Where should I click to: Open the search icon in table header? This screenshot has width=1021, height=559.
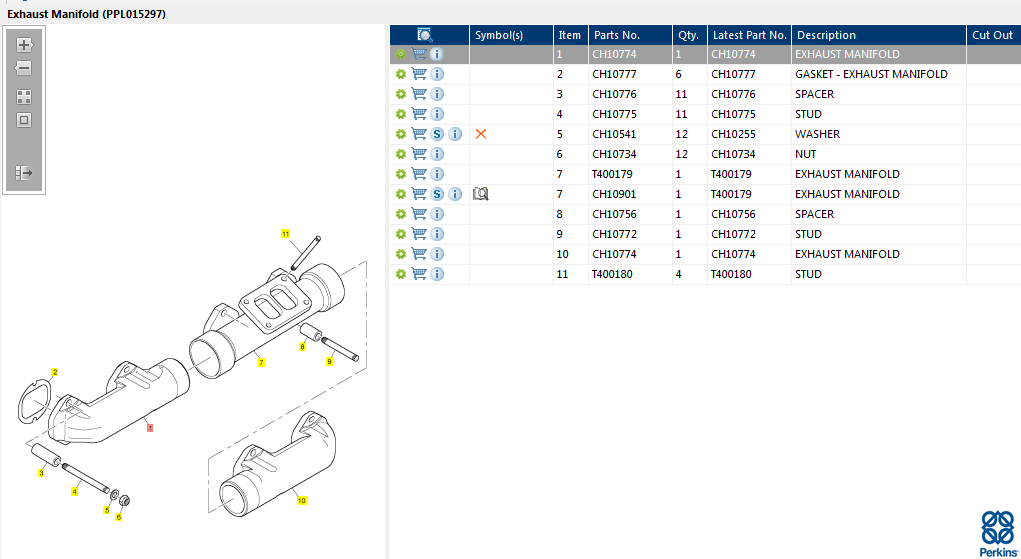tap(425, 35)
